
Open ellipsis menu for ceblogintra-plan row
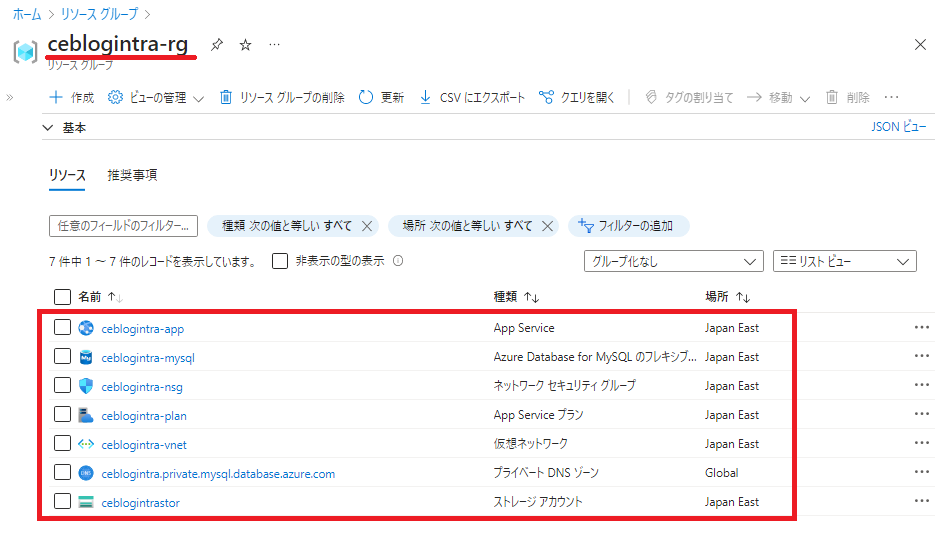922,414
